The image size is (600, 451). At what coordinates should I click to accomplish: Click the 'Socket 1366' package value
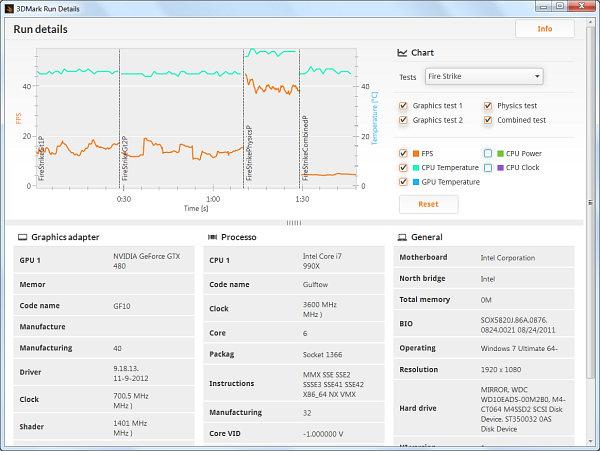click(x=322, y=355)
